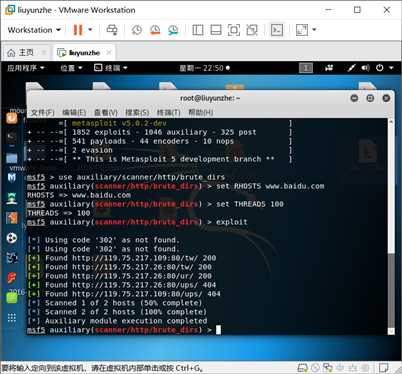Click the terminal cursor at the msf5 prompt

(218, 330)
